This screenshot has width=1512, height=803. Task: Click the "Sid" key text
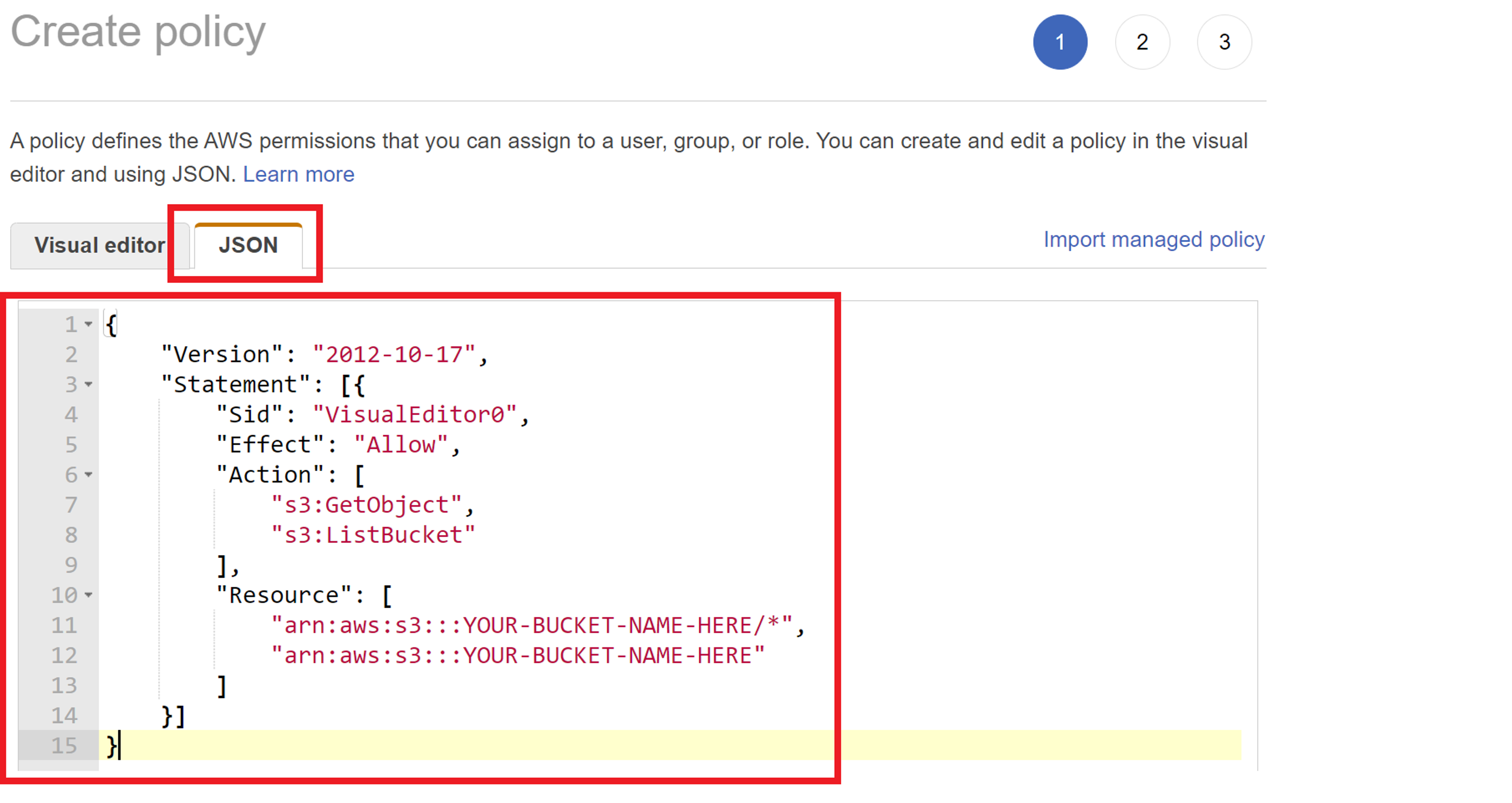pos(249,415)
